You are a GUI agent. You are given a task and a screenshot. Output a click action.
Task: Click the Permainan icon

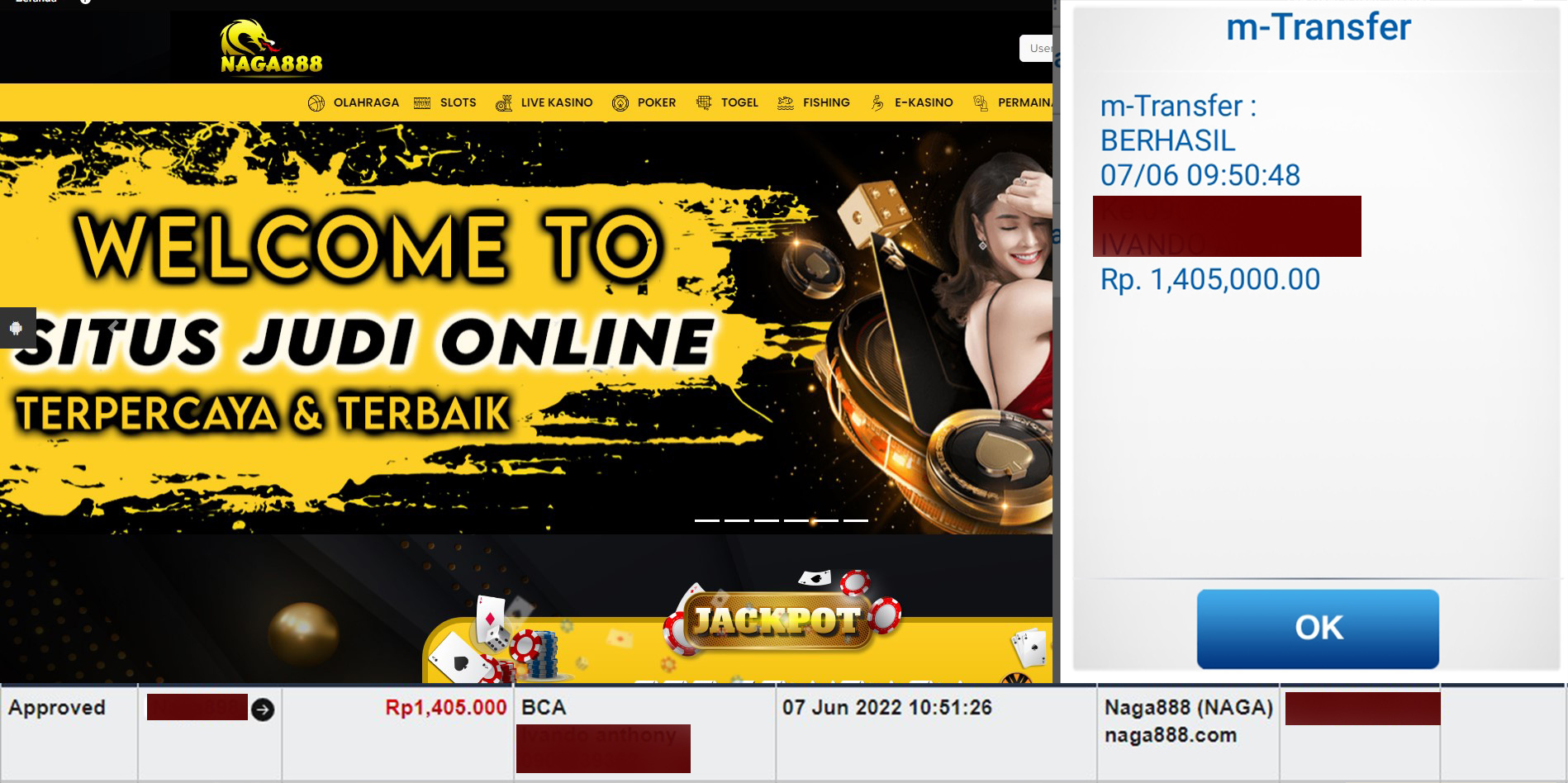981,103
